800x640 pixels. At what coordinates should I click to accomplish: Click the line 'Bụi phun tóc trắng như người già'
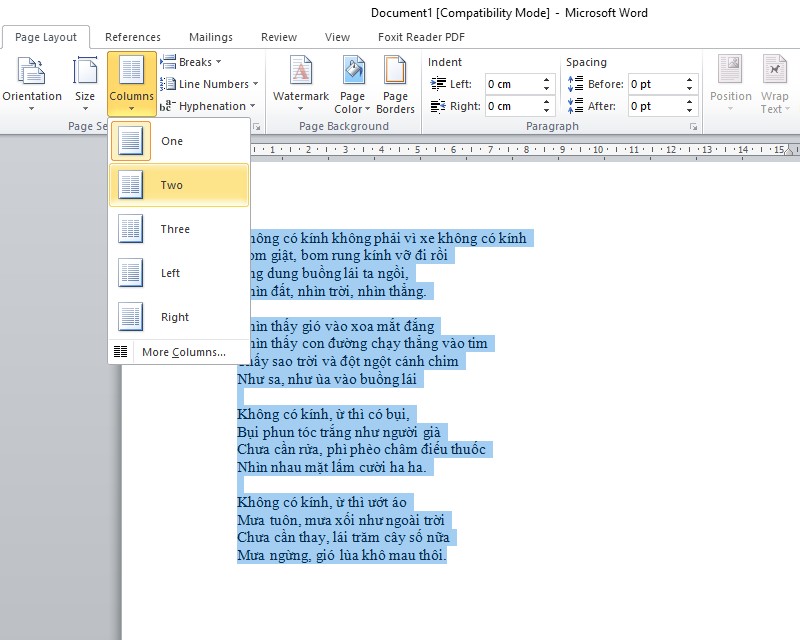point(339,432)
